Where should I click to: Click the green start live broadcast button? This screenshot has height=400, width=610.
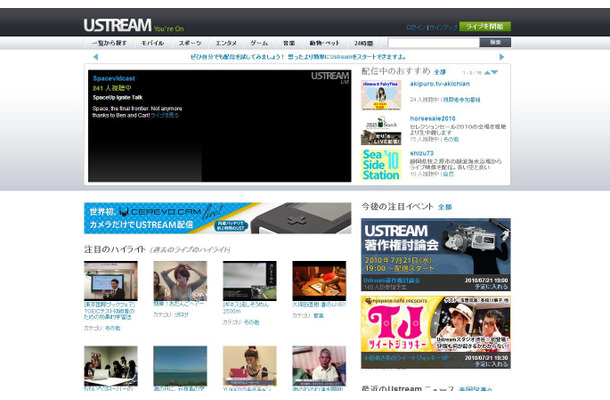(485, 26)
